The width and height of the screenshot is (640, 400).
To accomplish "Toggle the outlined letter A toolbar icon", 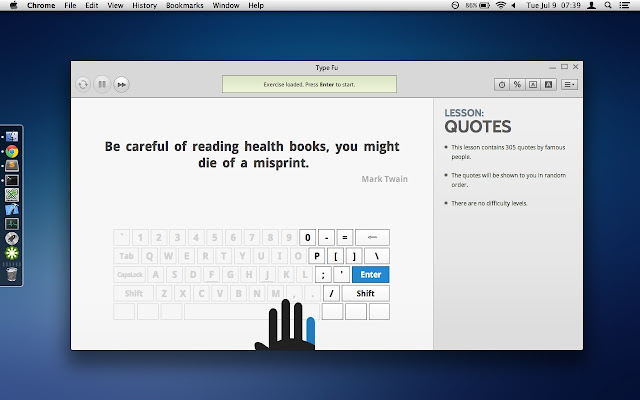I will (x=533, y=84).
